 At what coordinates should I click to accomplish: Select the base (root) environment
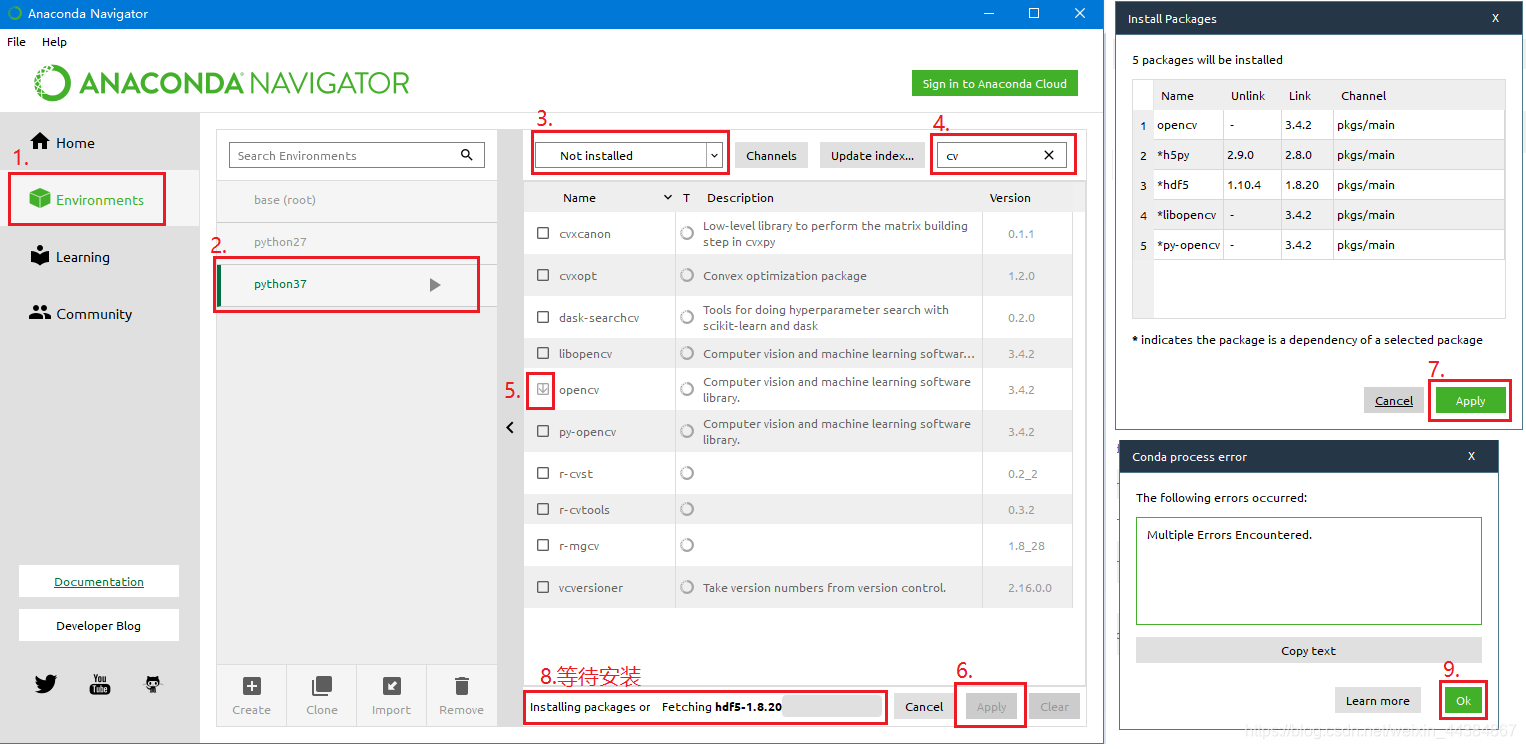(x=357, y=200)
